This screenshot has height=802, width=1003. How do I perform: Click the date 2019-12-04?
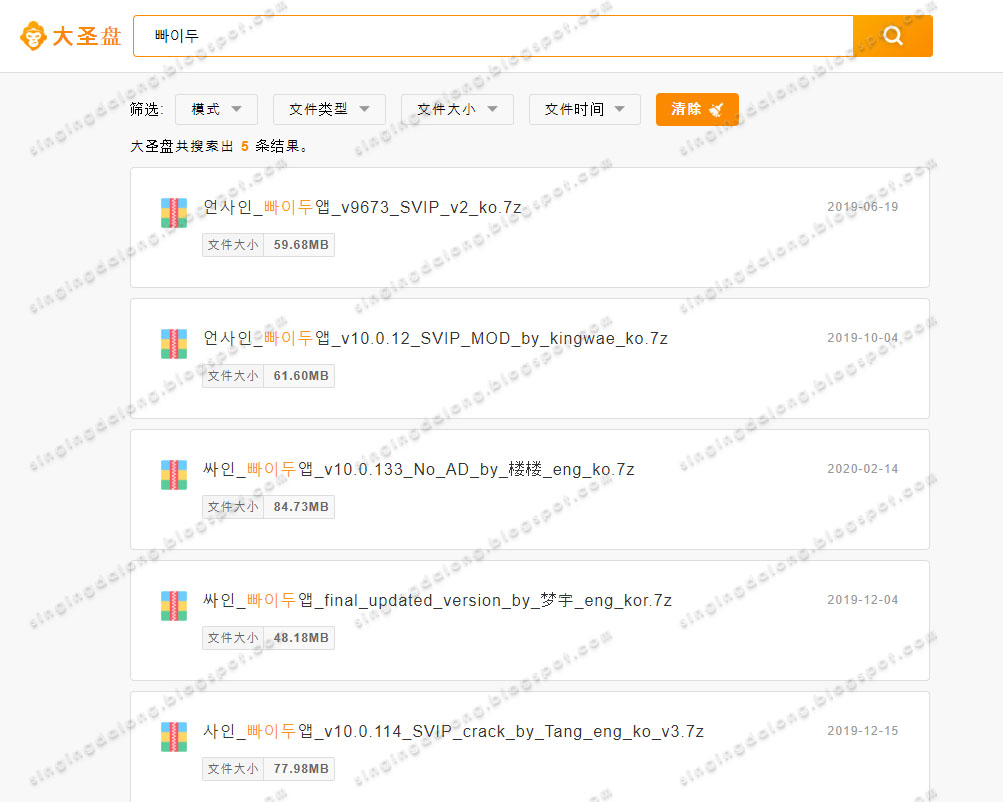[862, 600]
